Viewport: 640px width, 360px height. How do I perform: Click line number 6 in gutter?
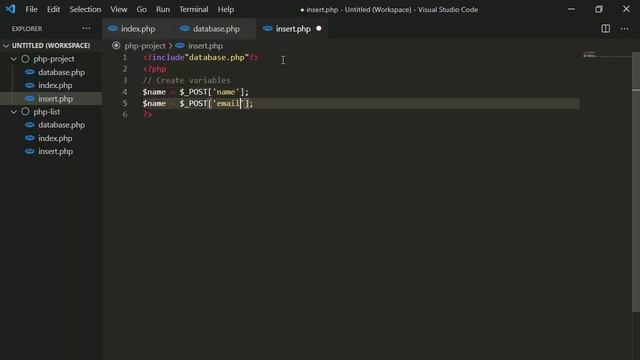point(125,115)
